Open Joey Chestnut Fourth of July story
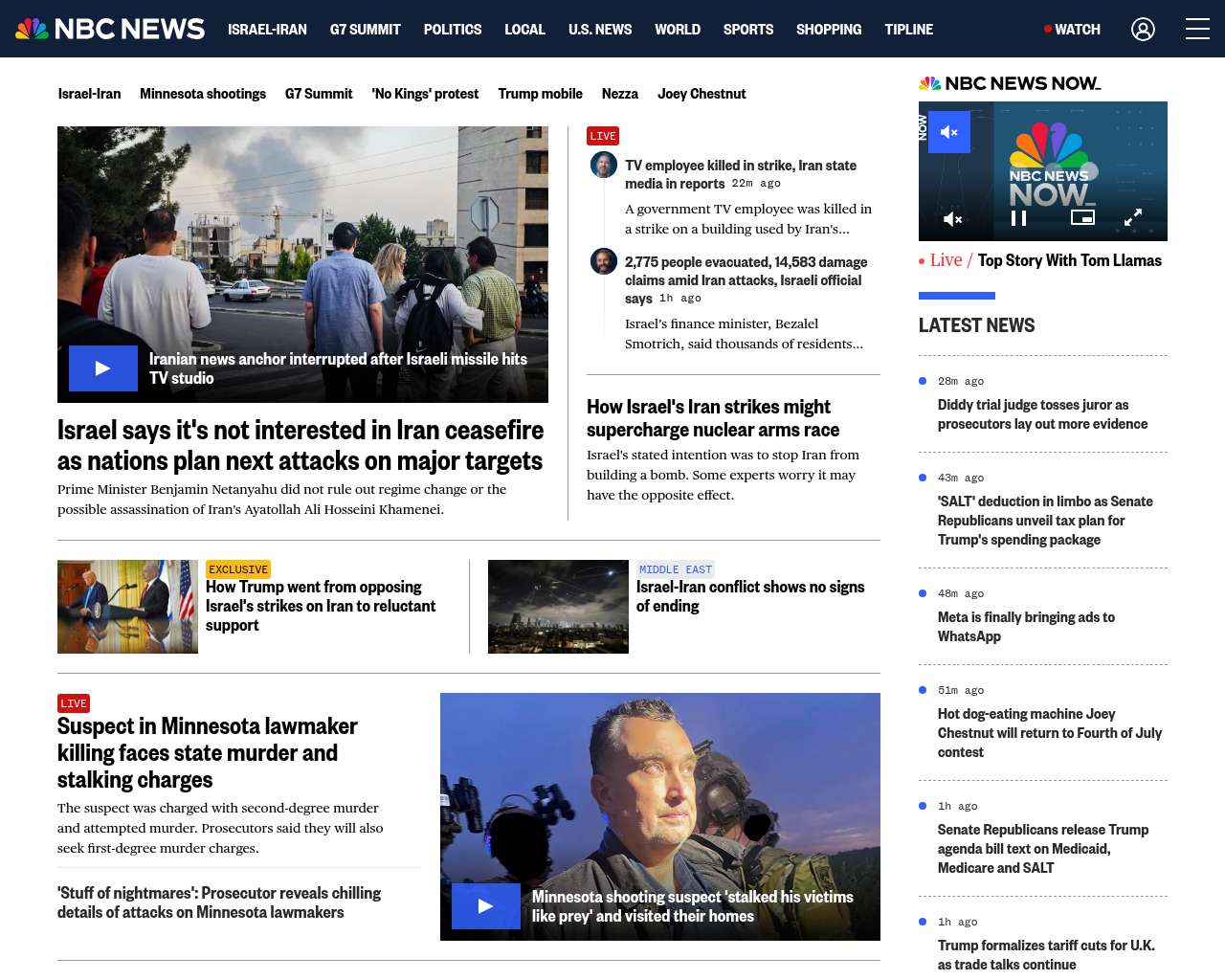 pyautogui.click(x=1050, y=733)
